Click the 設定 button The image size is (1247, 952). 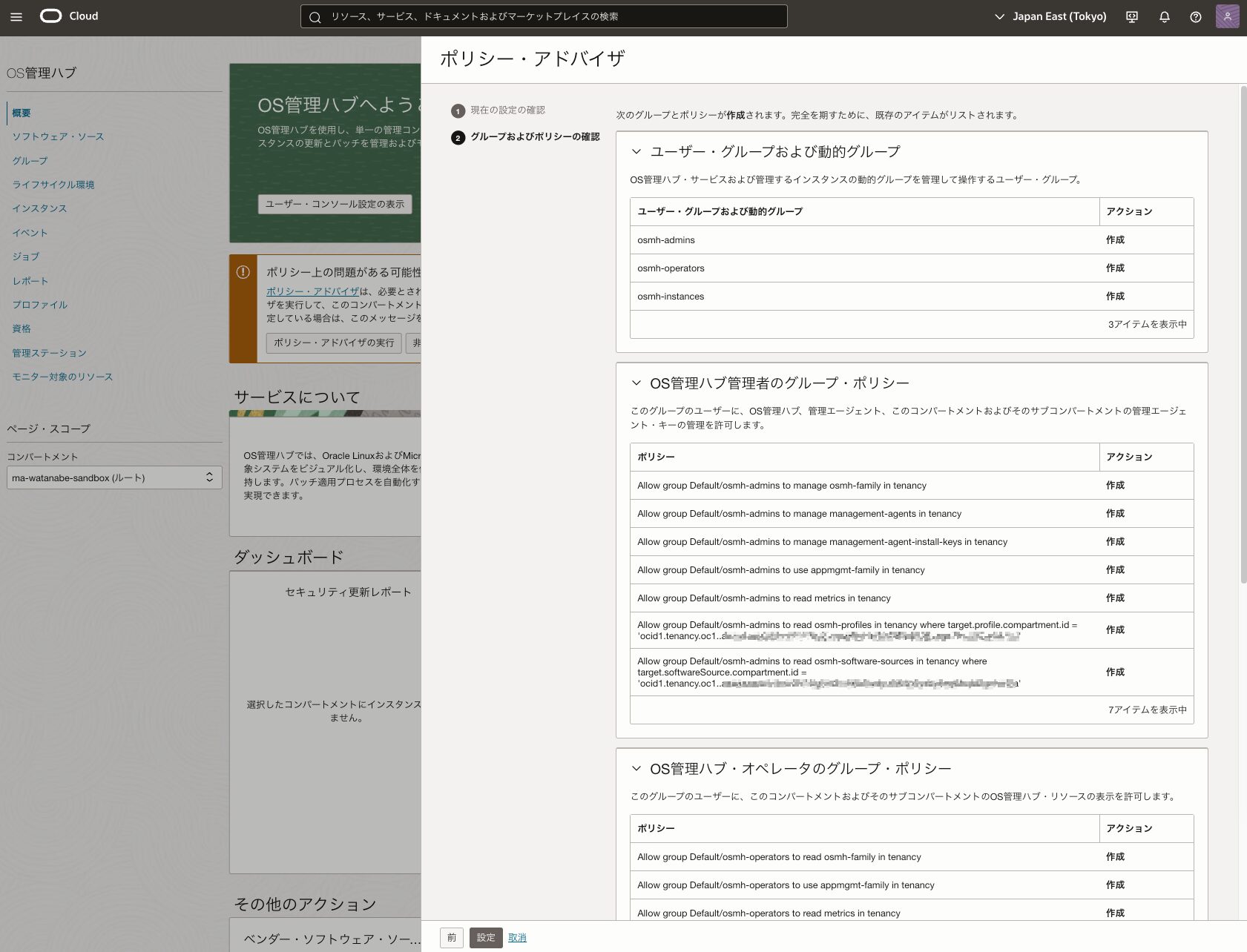click(x=486, y=938)
